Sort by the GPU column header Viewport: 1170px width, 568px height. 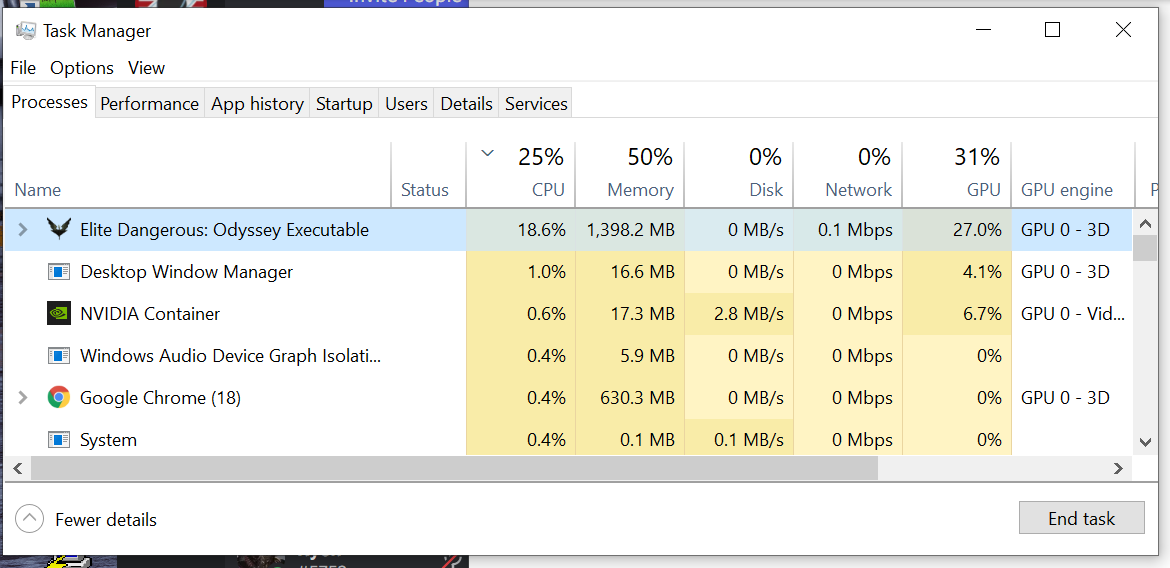click(957, 175)
